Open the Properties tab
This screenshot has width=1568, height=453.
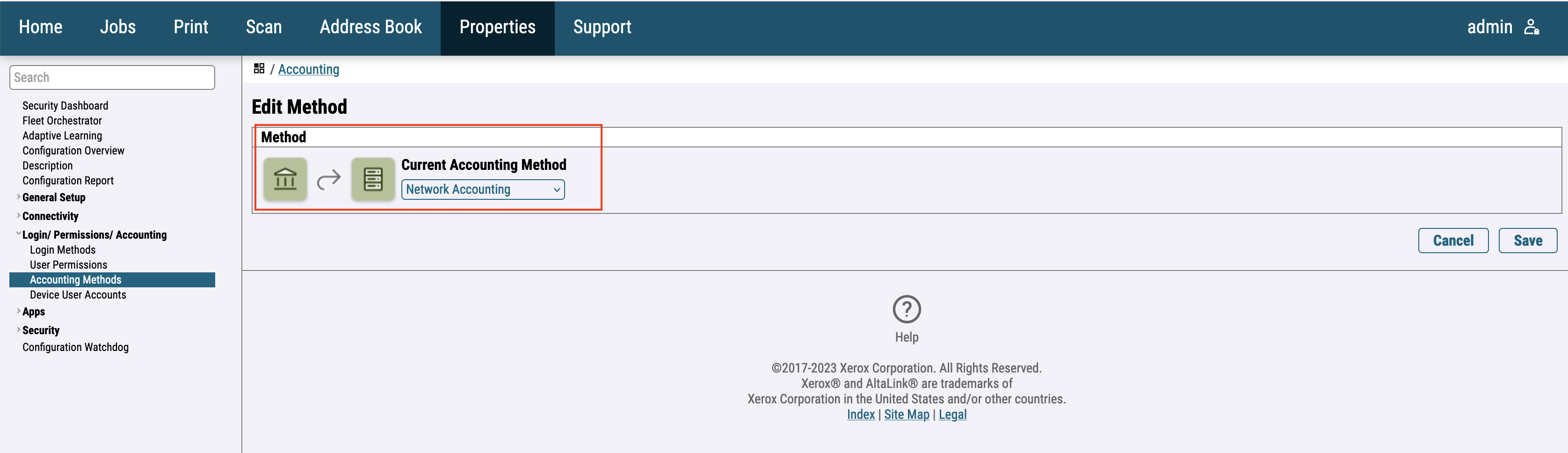pyautogui.click(x=497, y=27)
